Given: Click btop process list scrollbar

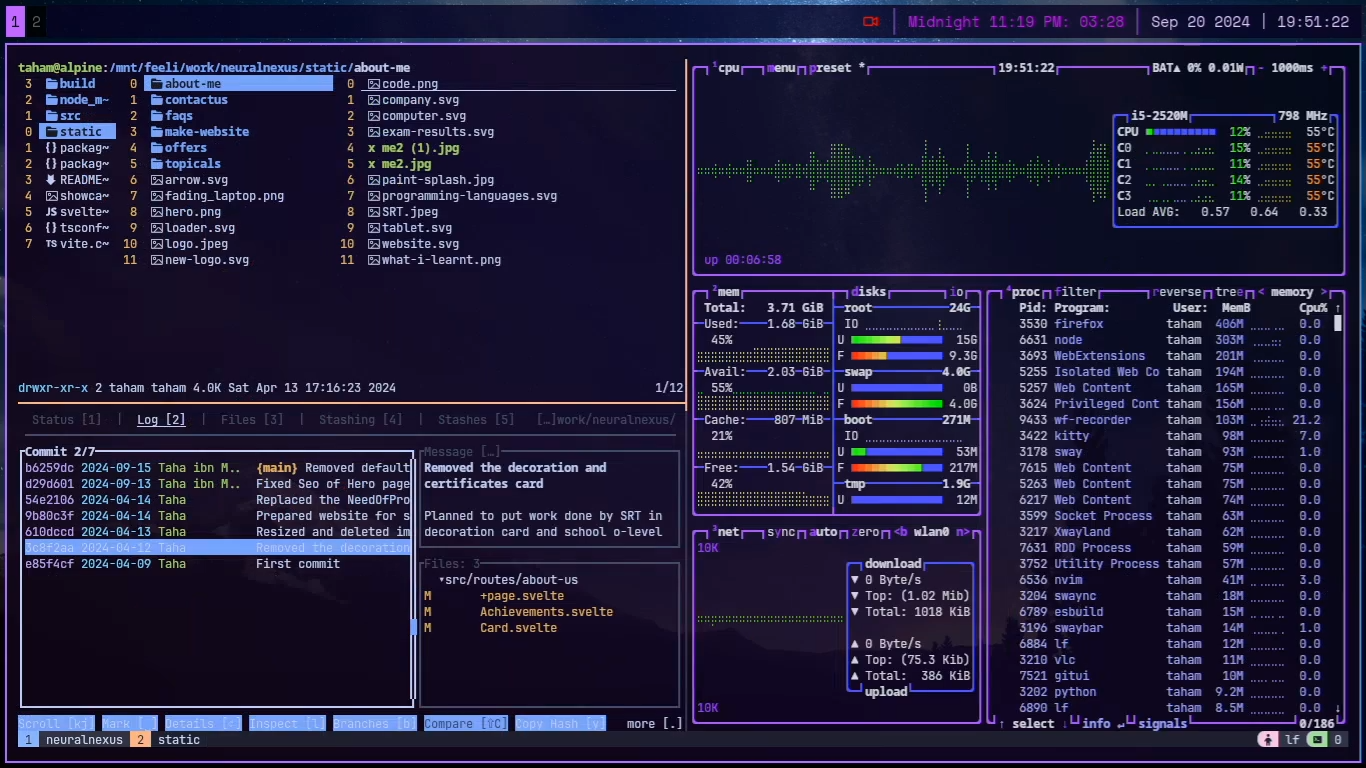Looking at the screenshot, I should coord(1338,324).
